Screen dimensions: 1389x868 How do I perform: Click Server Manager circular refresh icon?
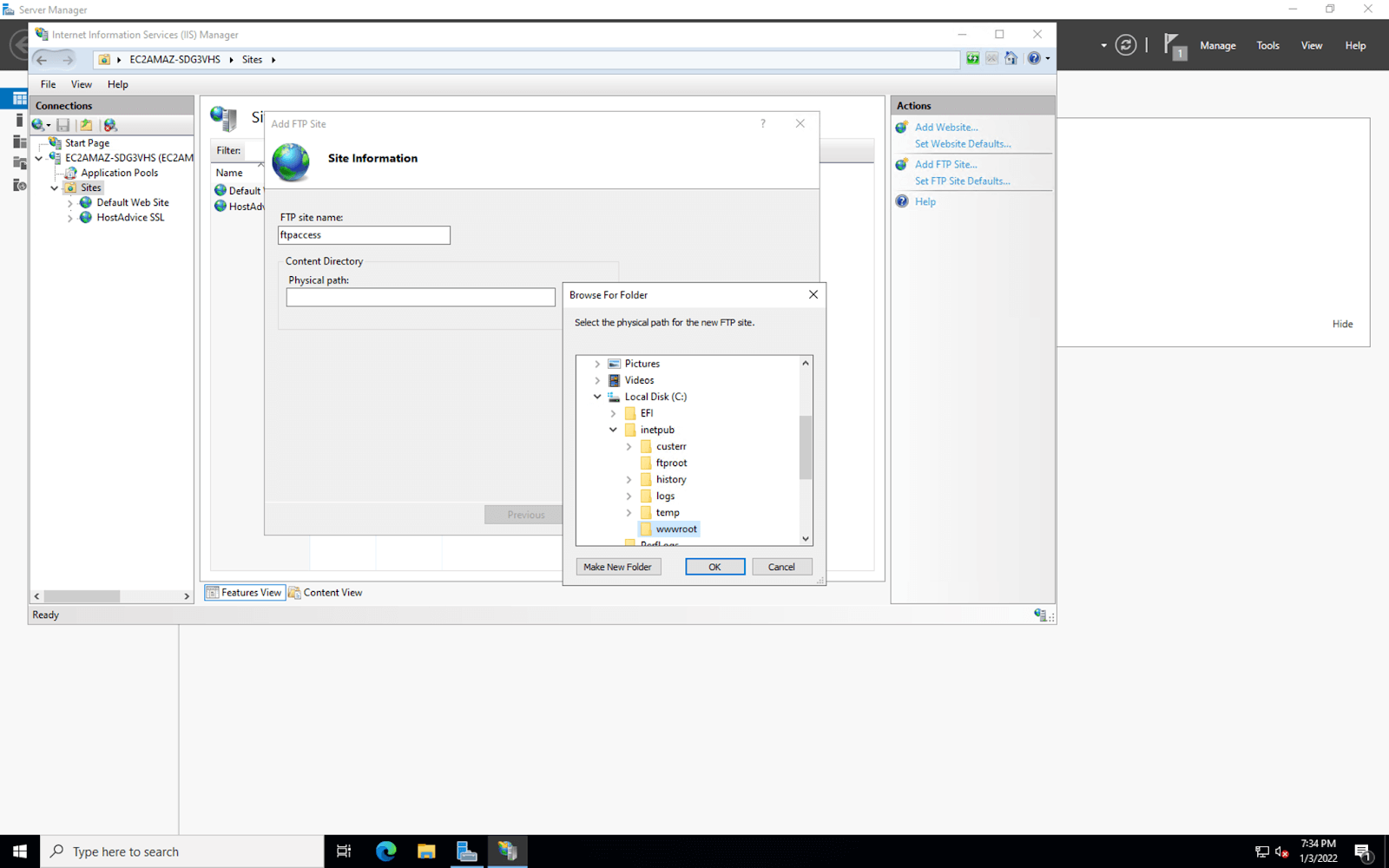[1126, 45]
